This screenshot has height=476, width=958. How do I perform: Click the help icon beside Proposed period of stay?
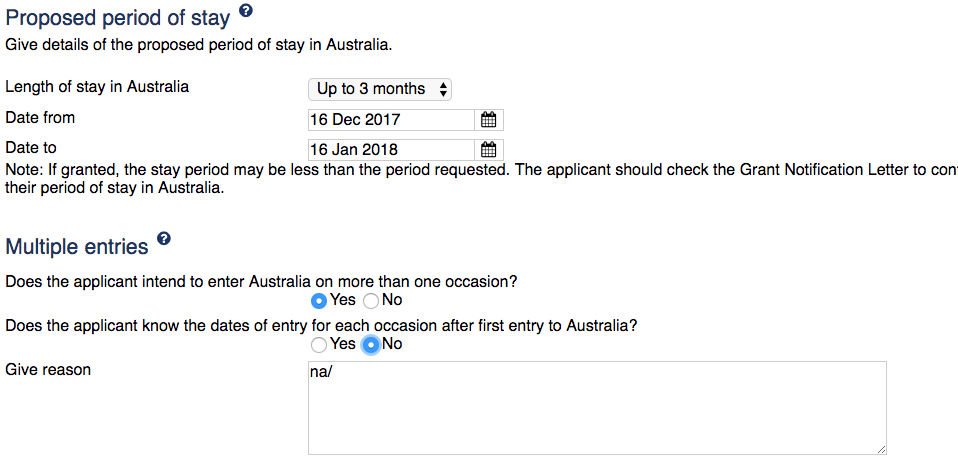coord(246,12)
